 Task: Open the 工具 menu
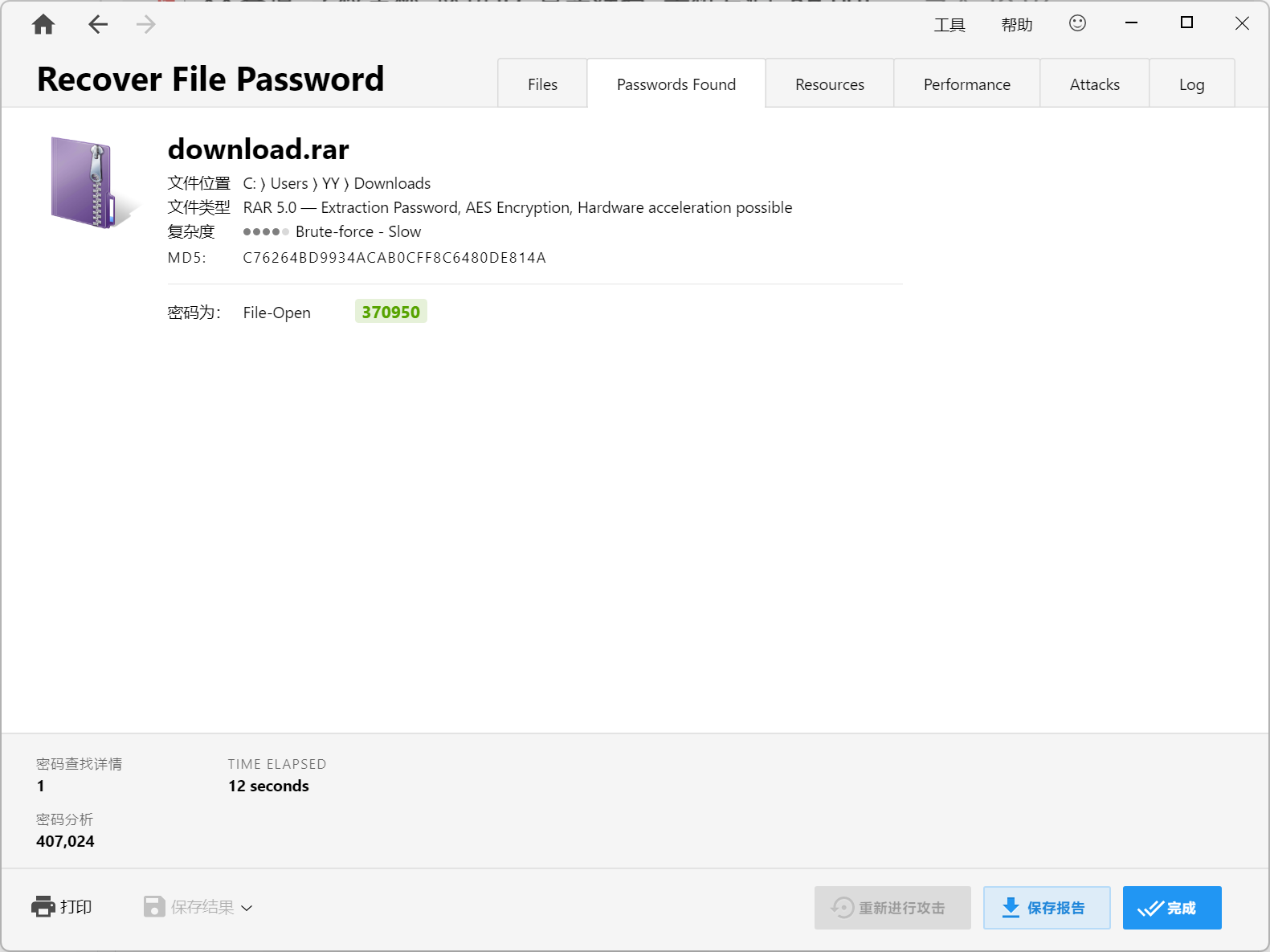[x=949, y=25]
